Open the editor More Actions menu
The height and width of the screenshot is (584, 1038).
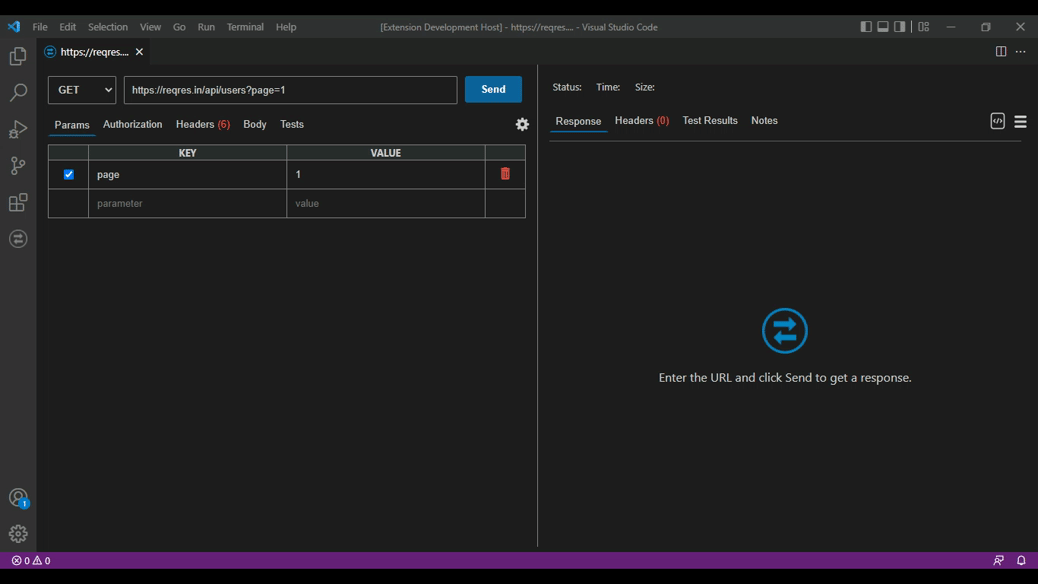click(x=1020, y=52)
